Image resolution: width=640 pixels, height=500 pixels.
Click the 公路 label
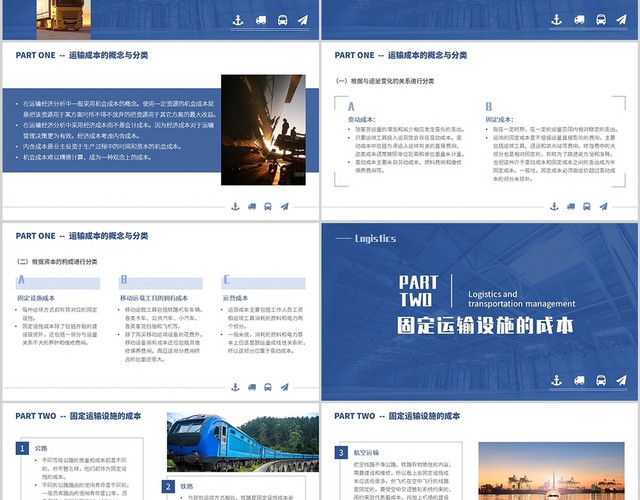(x=41, y=448)
